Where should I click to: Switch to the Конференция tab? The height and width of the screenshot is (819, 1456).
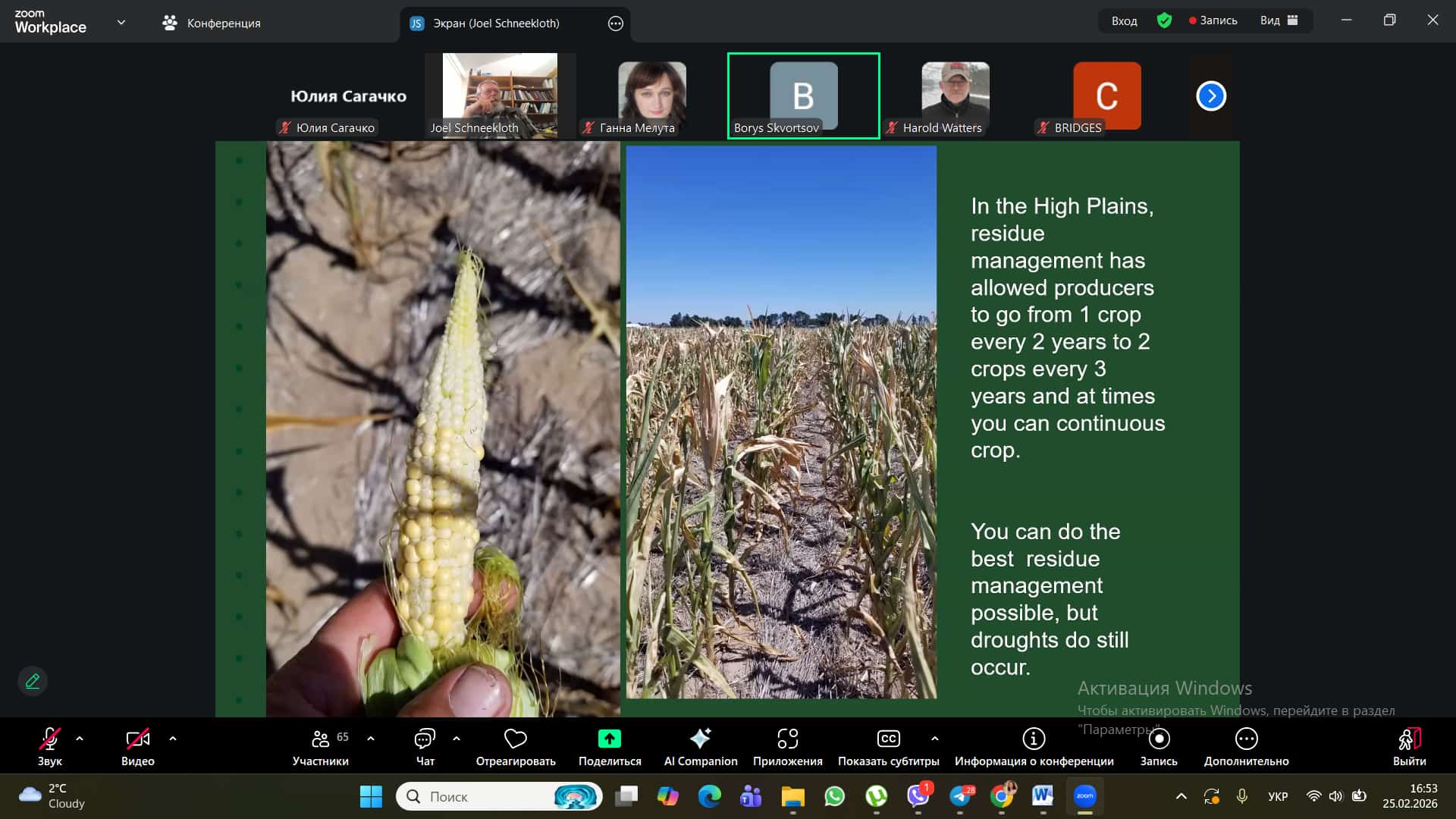[212, 23]
